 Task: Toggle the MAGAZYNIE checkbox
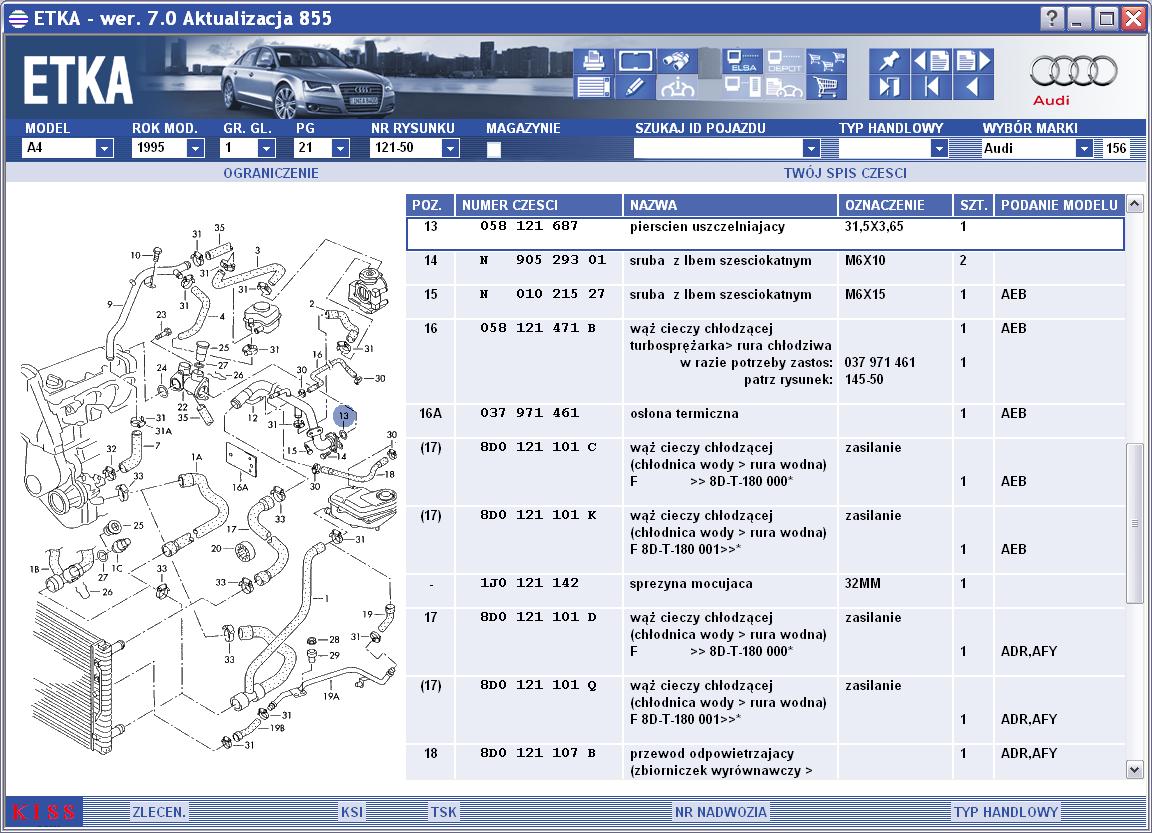coord(494,150)
